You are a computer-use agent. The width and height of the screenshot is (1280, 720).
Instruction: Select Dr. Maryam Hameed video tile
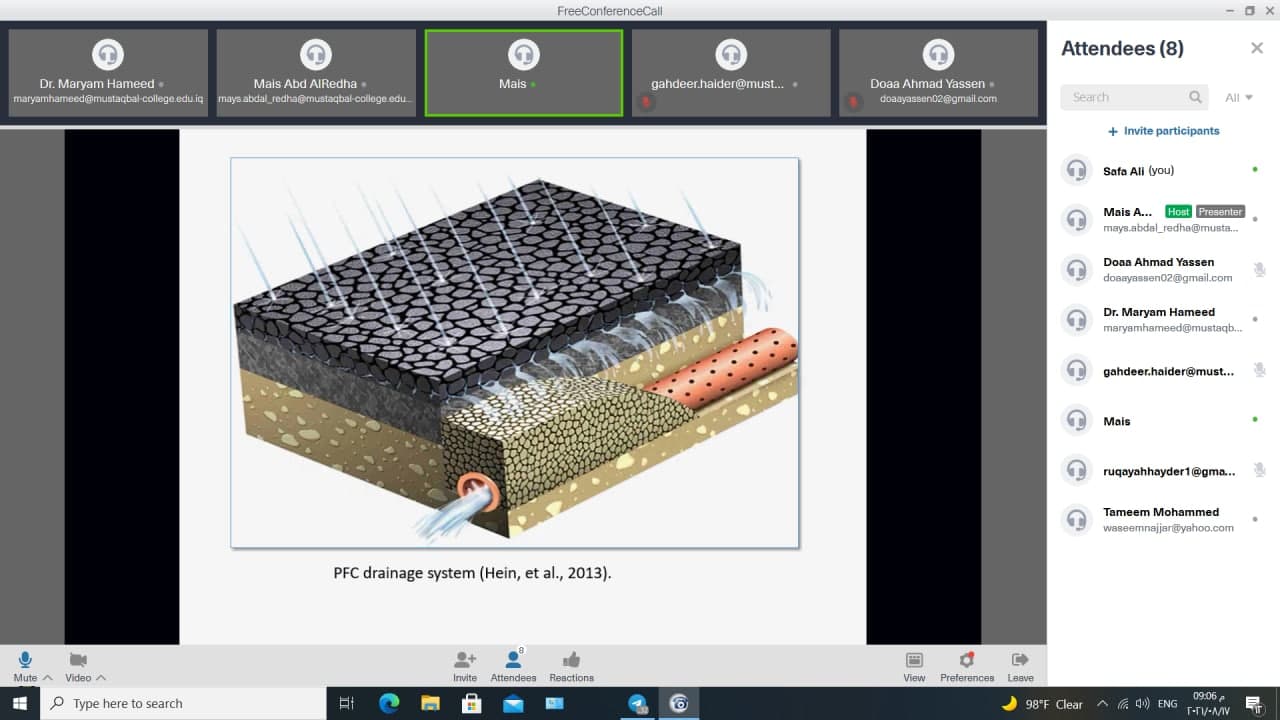pos(108,73)
